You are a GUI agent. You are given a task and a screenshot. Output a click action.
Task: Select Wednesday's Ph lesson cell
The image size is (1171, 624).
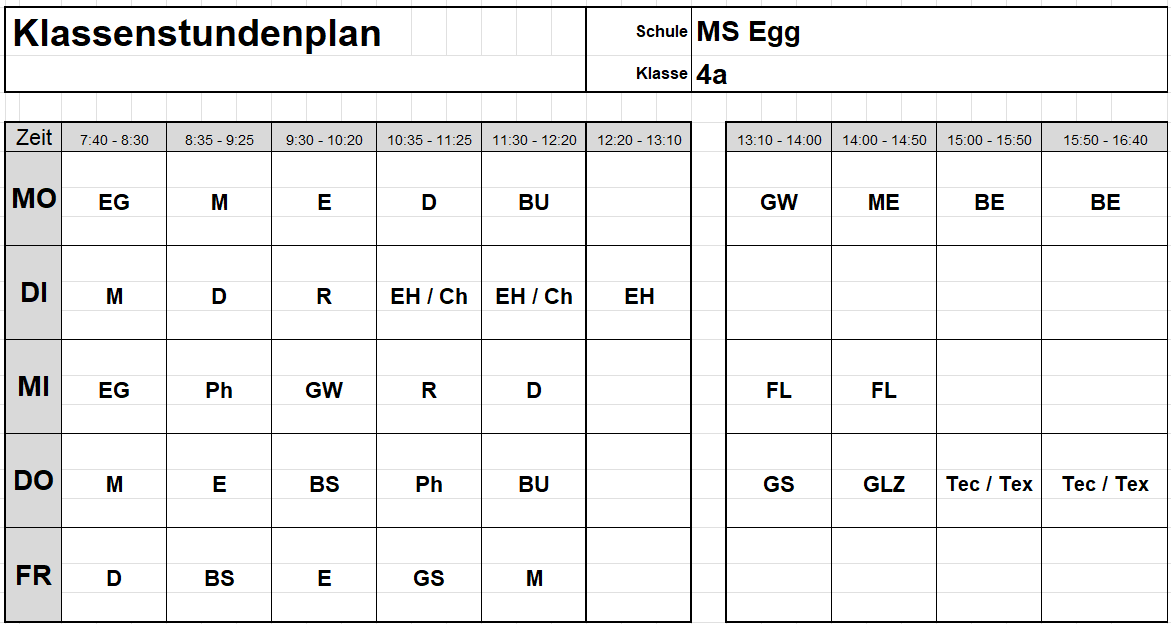(x=219, y=387)
